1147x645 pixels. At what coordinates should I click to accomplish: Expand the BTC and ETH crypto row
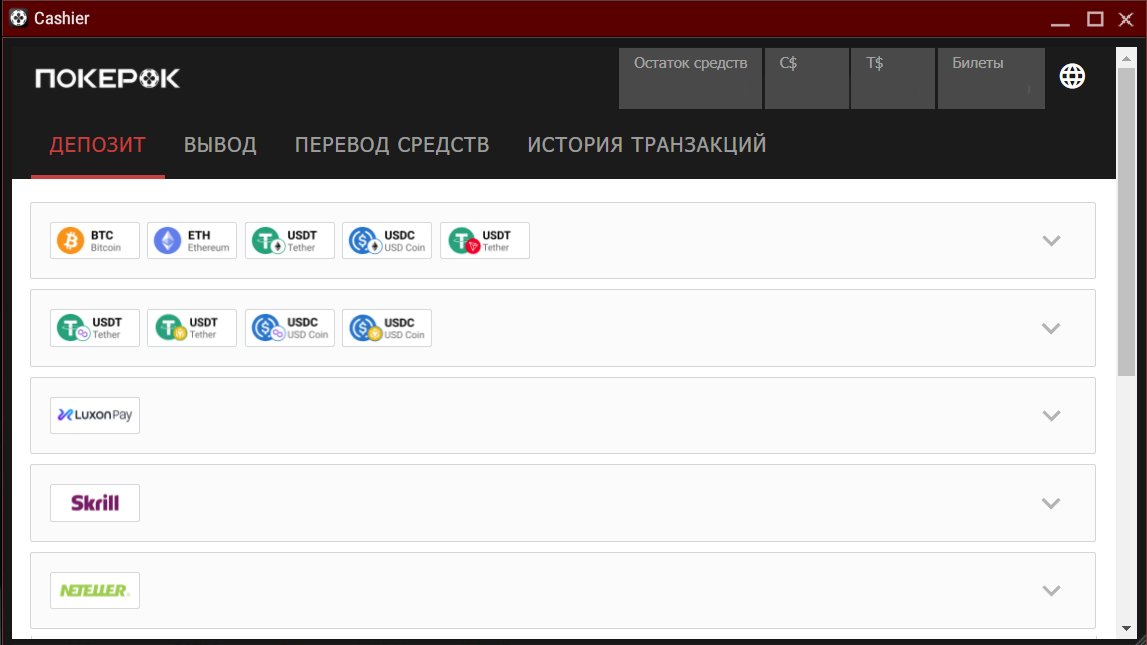pyautogui.click(x=1050, y=241)
